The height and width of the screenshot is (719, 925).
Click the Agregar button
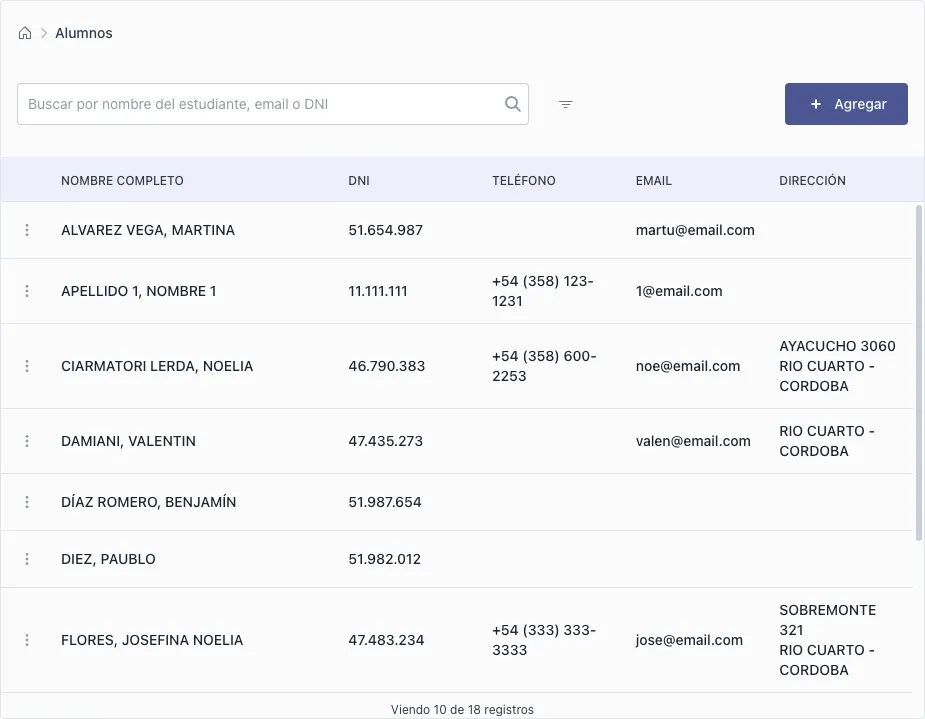(x=846, y=104)
